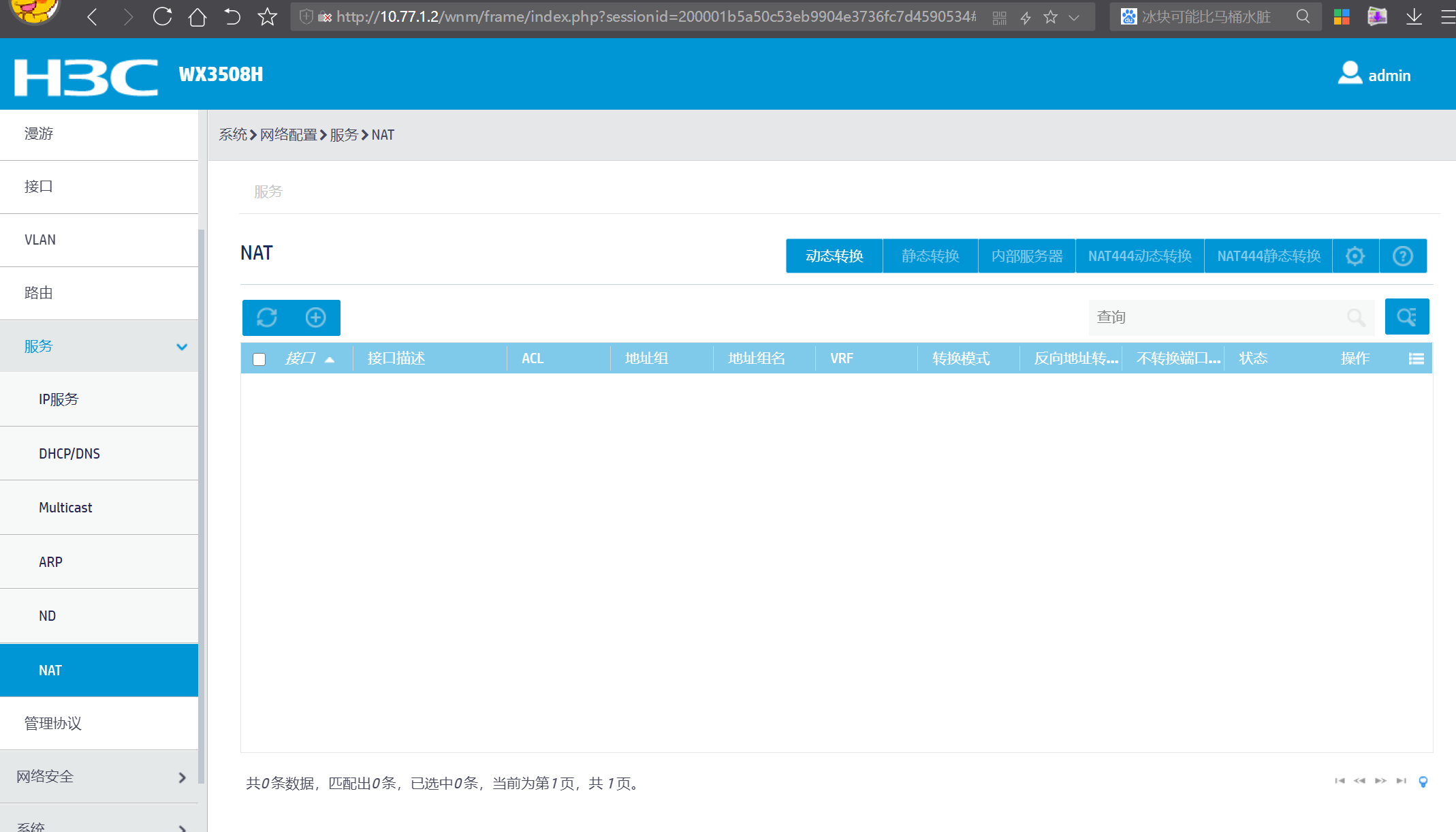
Task: Go to last table page
Action: pos(1401,781)
